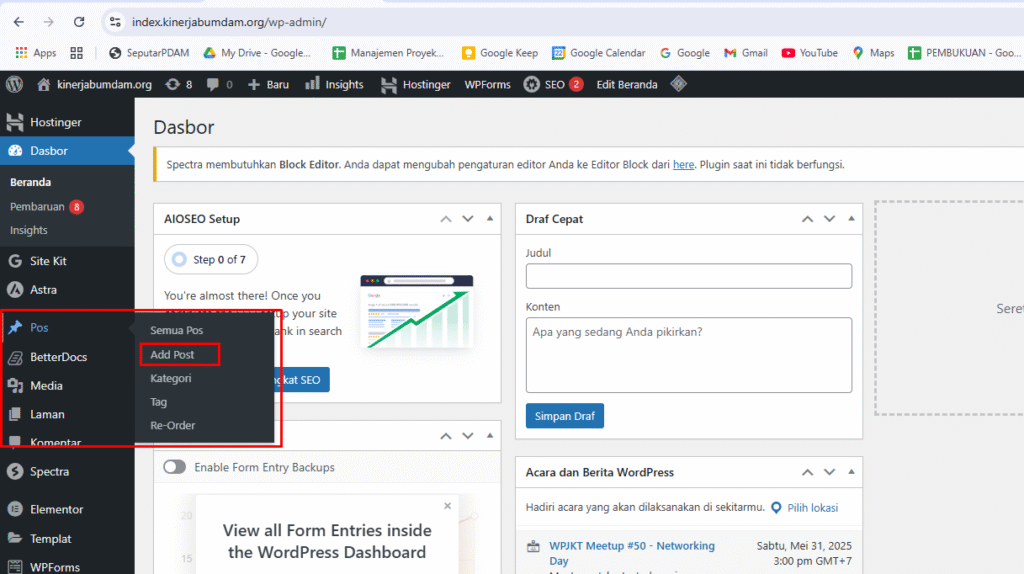Click the browser reload icon
This screenshot has width=1024, height=574.
pos(79,21)
